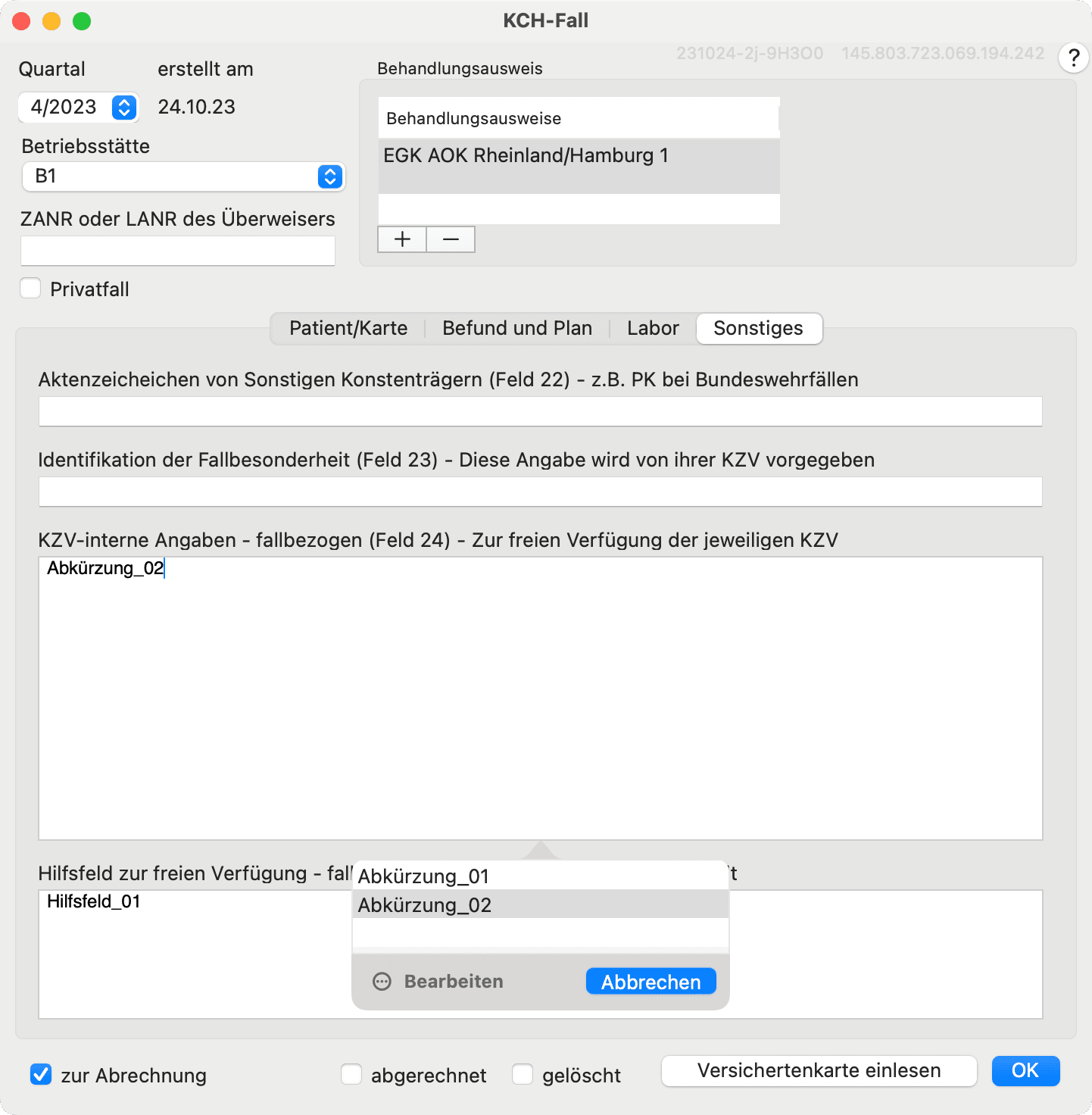Switch to the Patient/Karte tab
Screen dimensions: 1092x1115
348,329
